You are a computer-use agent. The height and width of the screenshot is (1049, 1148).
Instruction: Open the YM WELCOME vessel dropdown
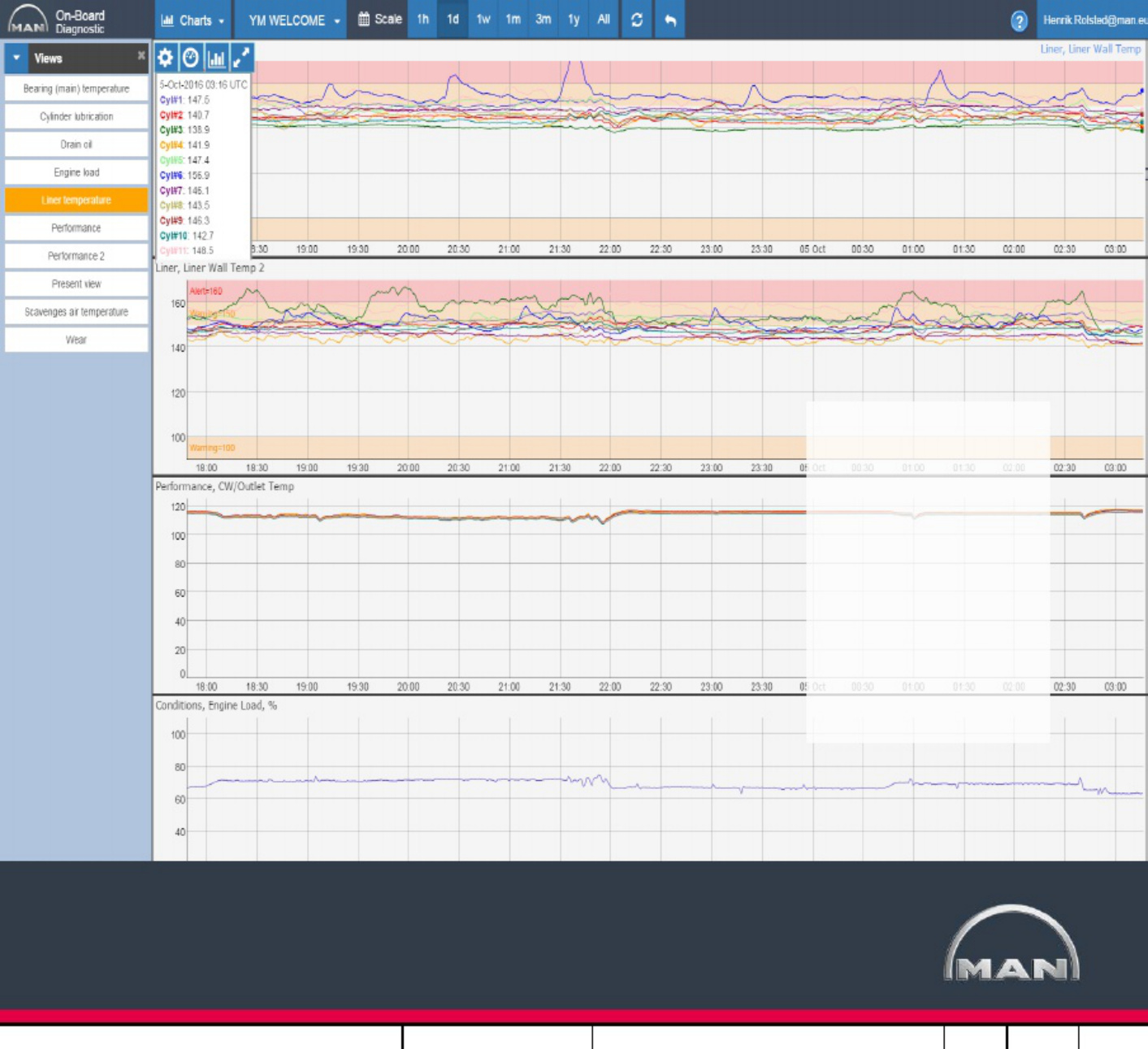pyautogui.click(x=293, y=20)
